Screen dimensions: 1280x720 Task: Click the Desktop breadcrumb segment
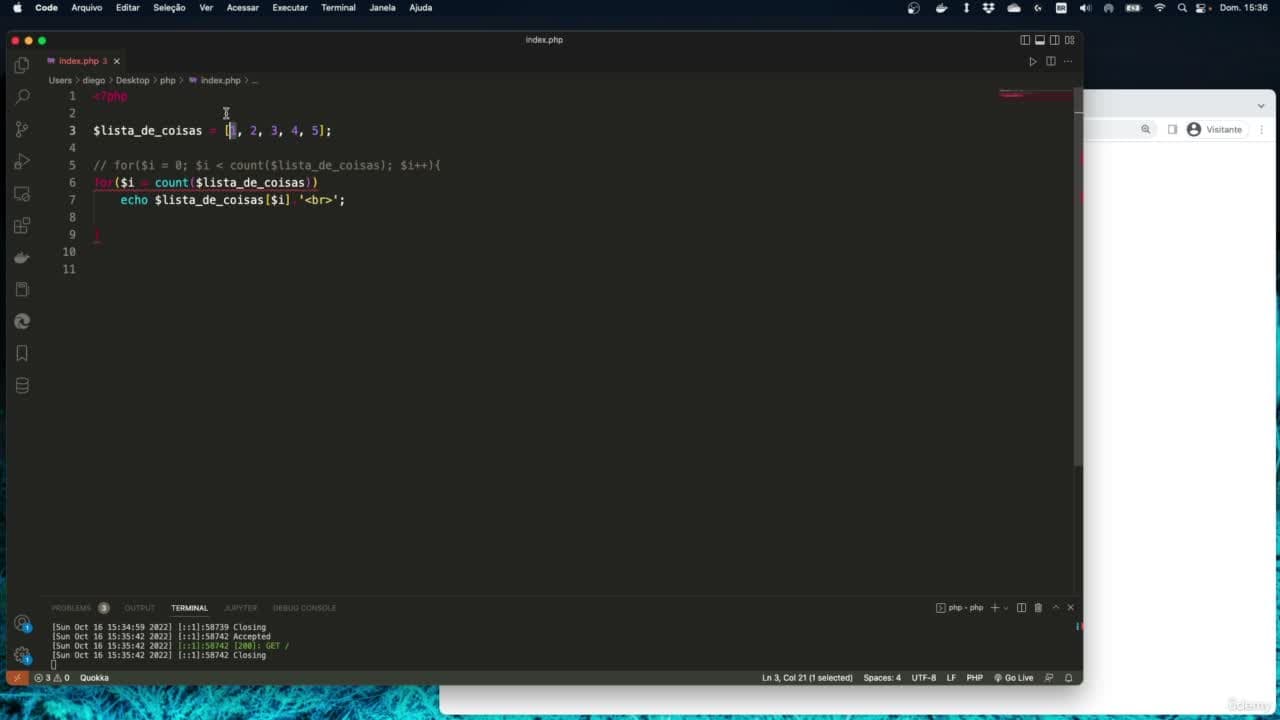point(132,80)
